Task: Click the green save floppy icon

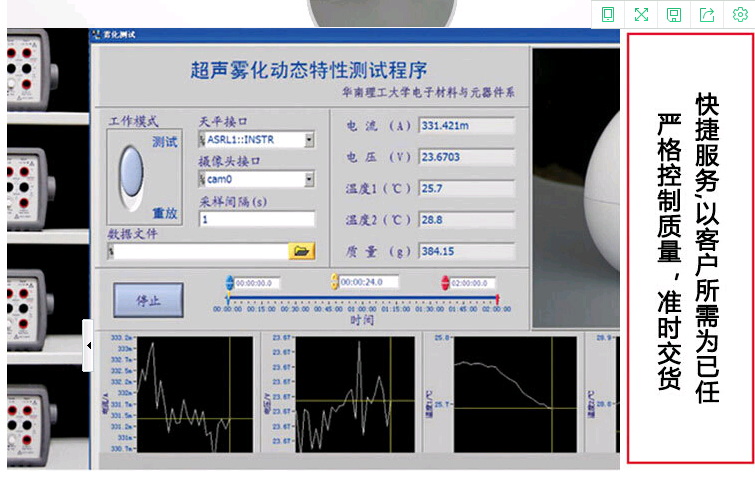Action: [x=674, y=14]
